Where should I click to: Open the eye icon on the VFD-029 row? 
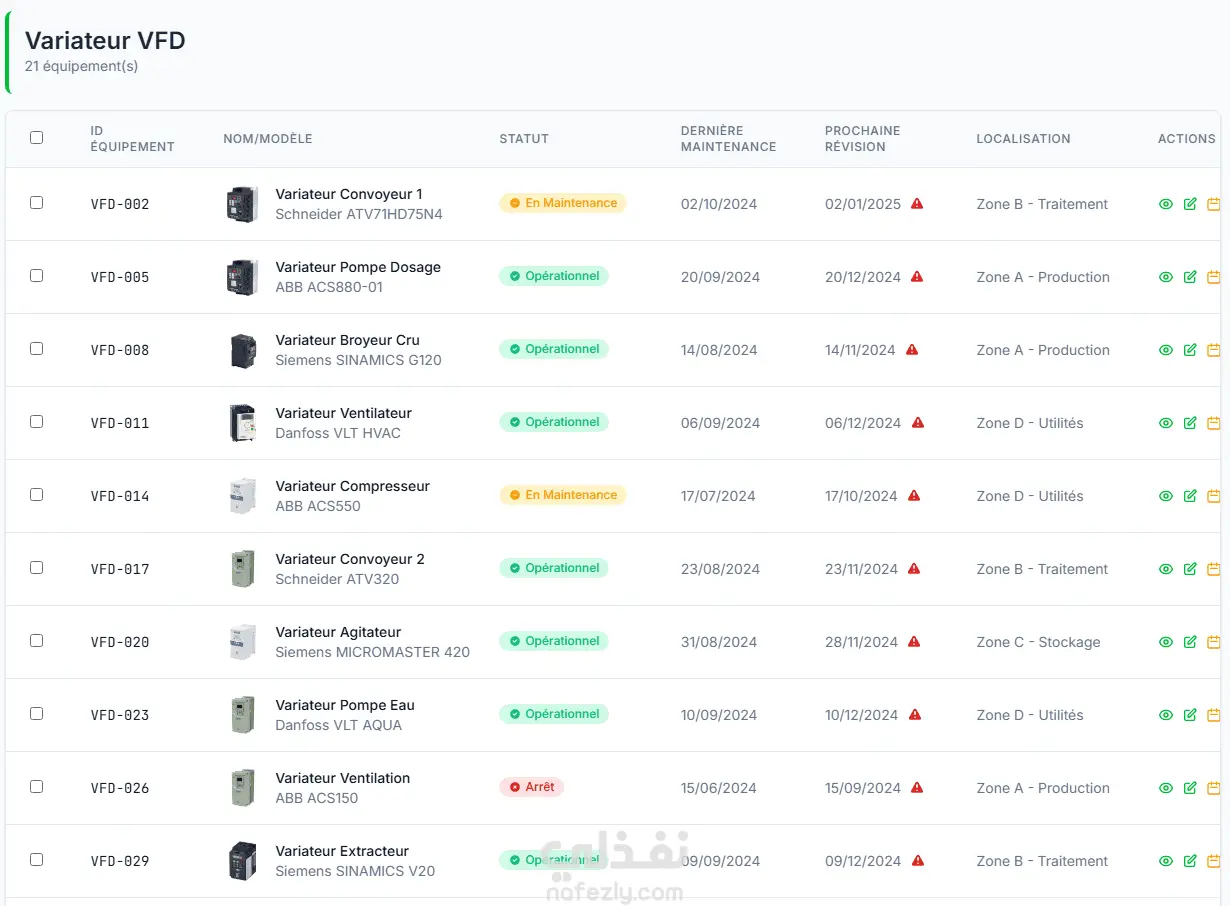click(1165, 861)
